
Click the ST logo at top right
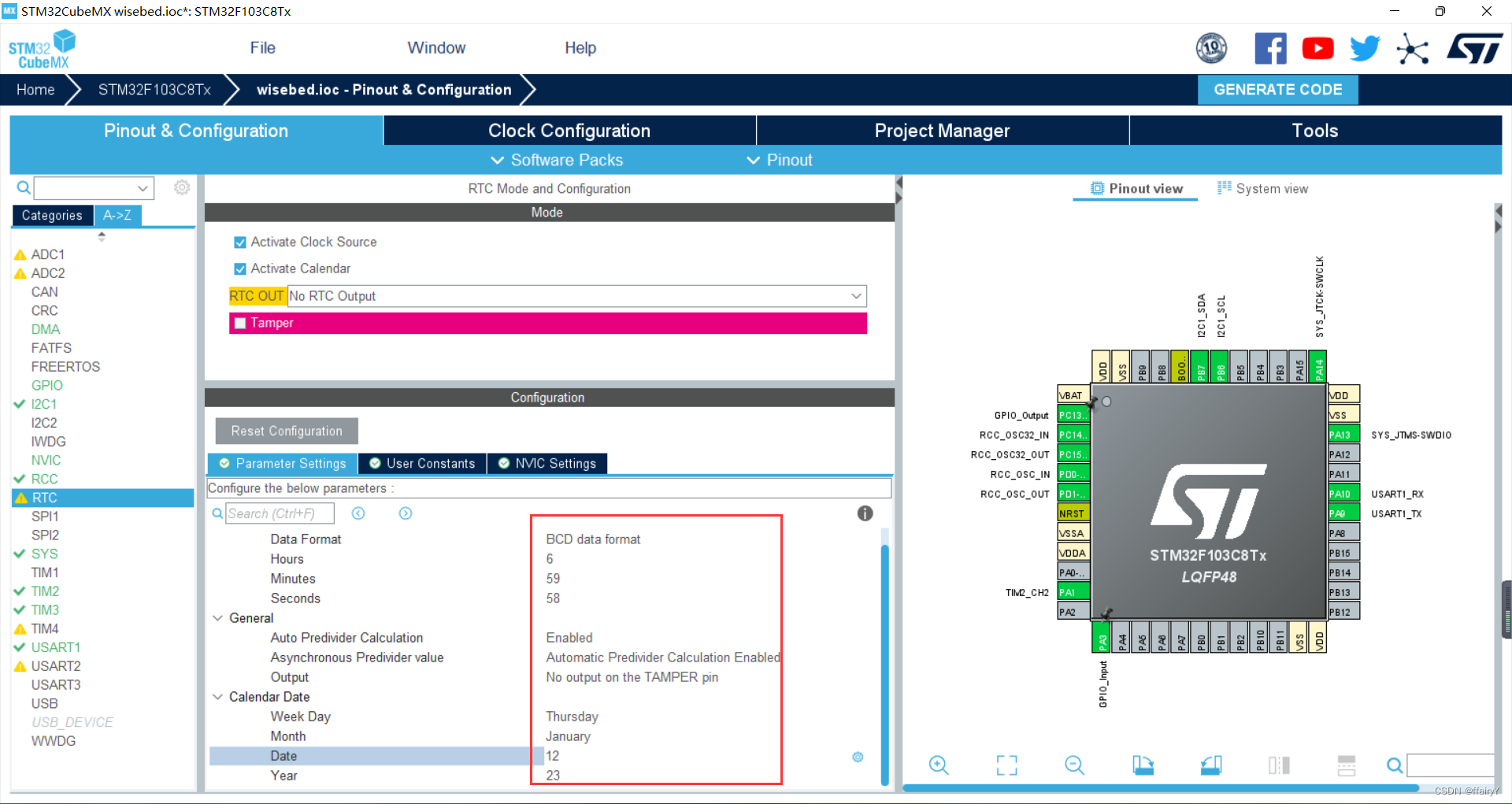1474,48
